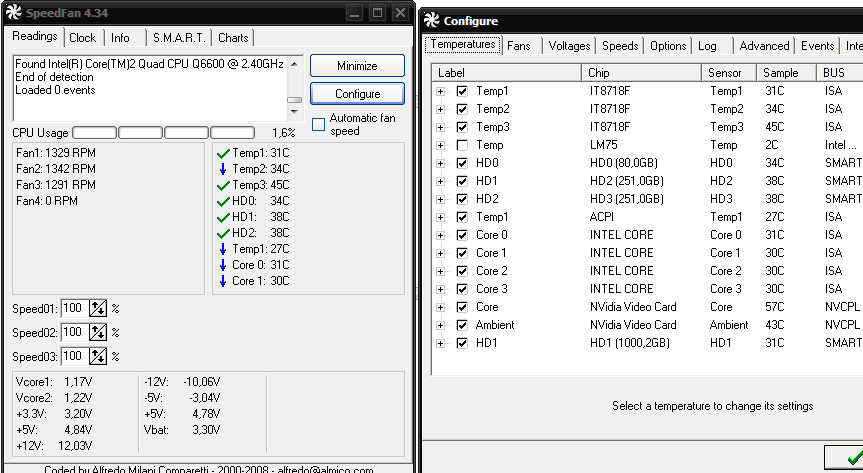Open the Advanced tab in Configure
The image size is (863, 473).
click(x=764, y=46)
